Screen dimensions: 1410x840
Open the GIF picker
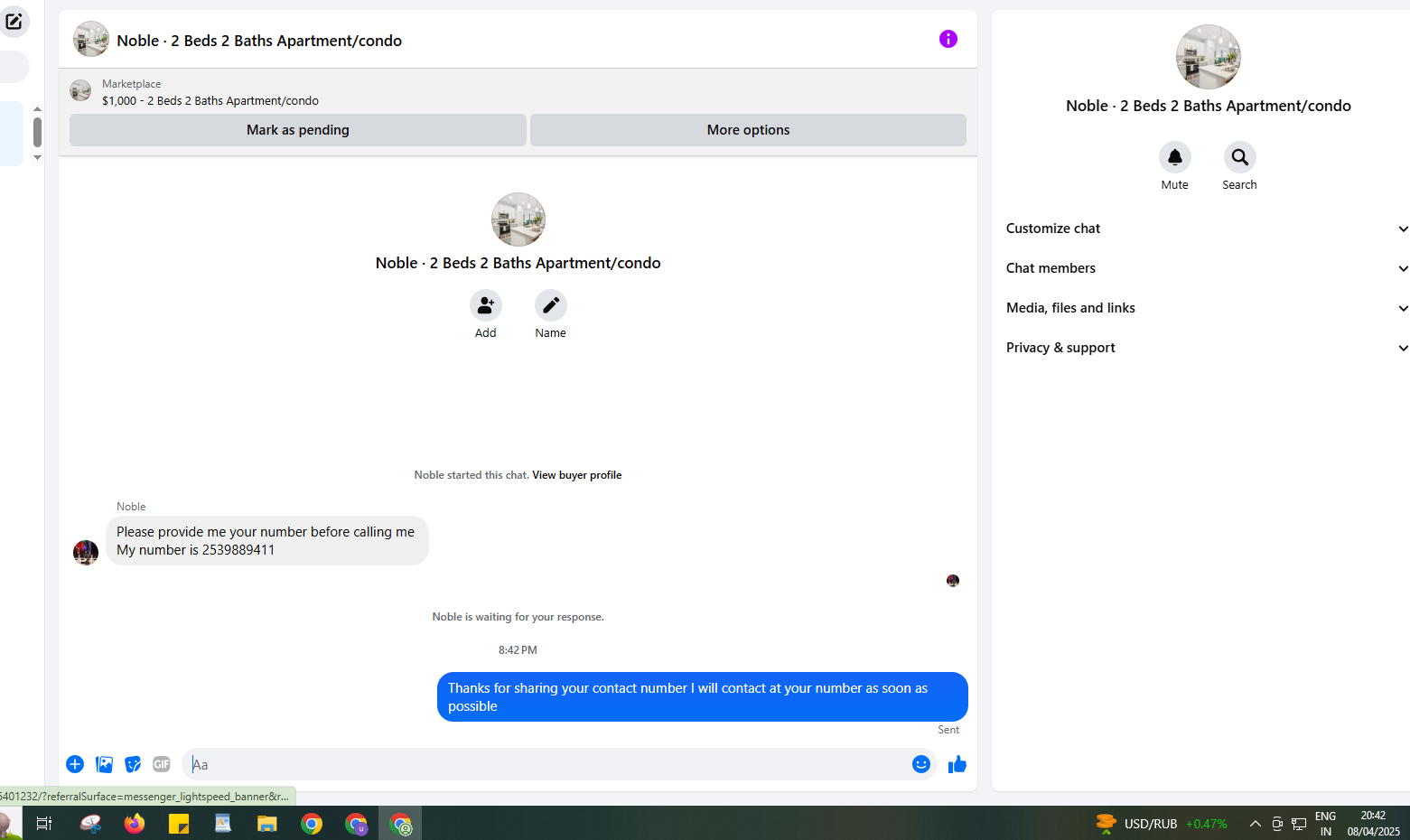(x=162, y=764)
